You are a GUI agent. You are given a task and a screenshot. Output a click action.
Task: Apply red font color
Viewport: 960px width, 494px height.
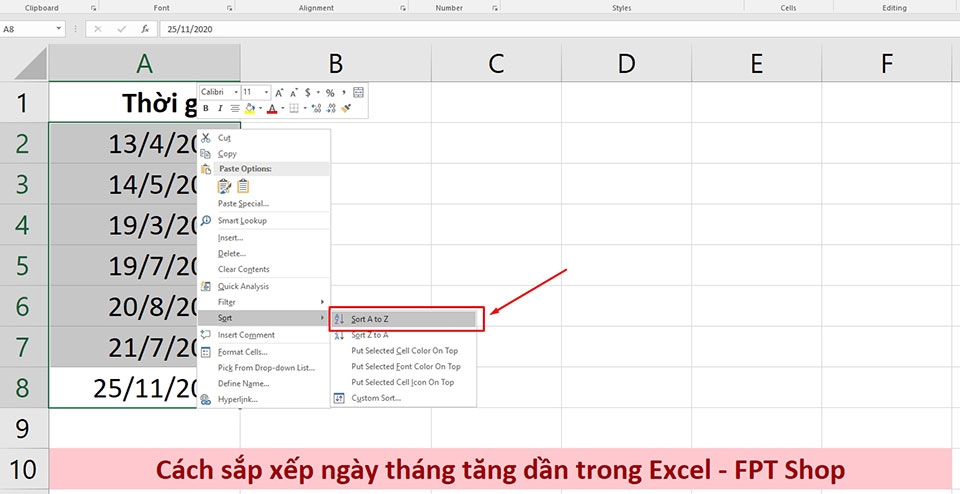tap(272, 108)
